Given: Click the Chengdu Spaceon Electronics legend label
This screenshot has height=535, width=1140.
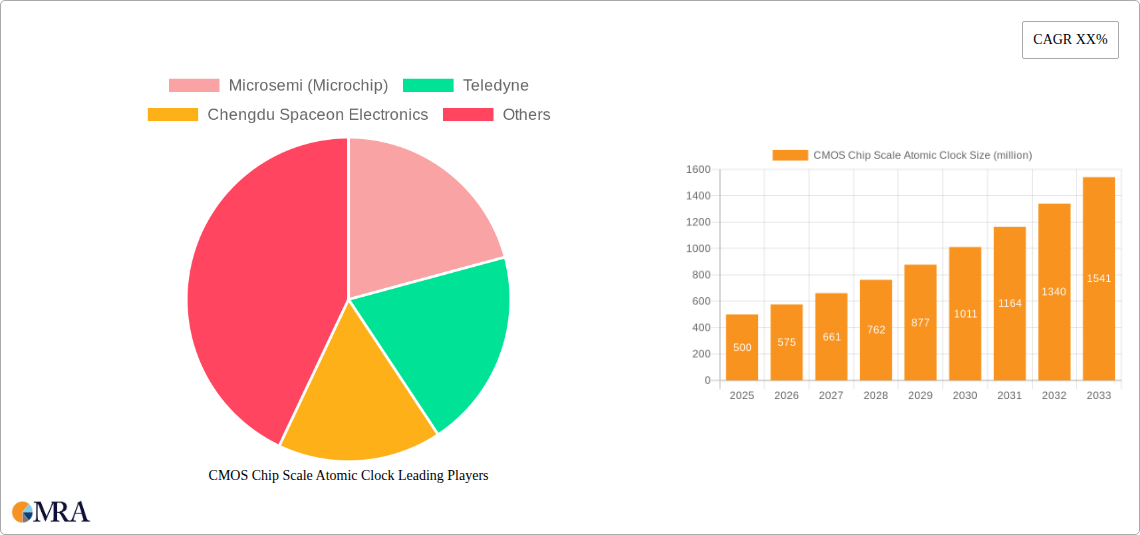Looking at the screenshot, I should [318, 115].
